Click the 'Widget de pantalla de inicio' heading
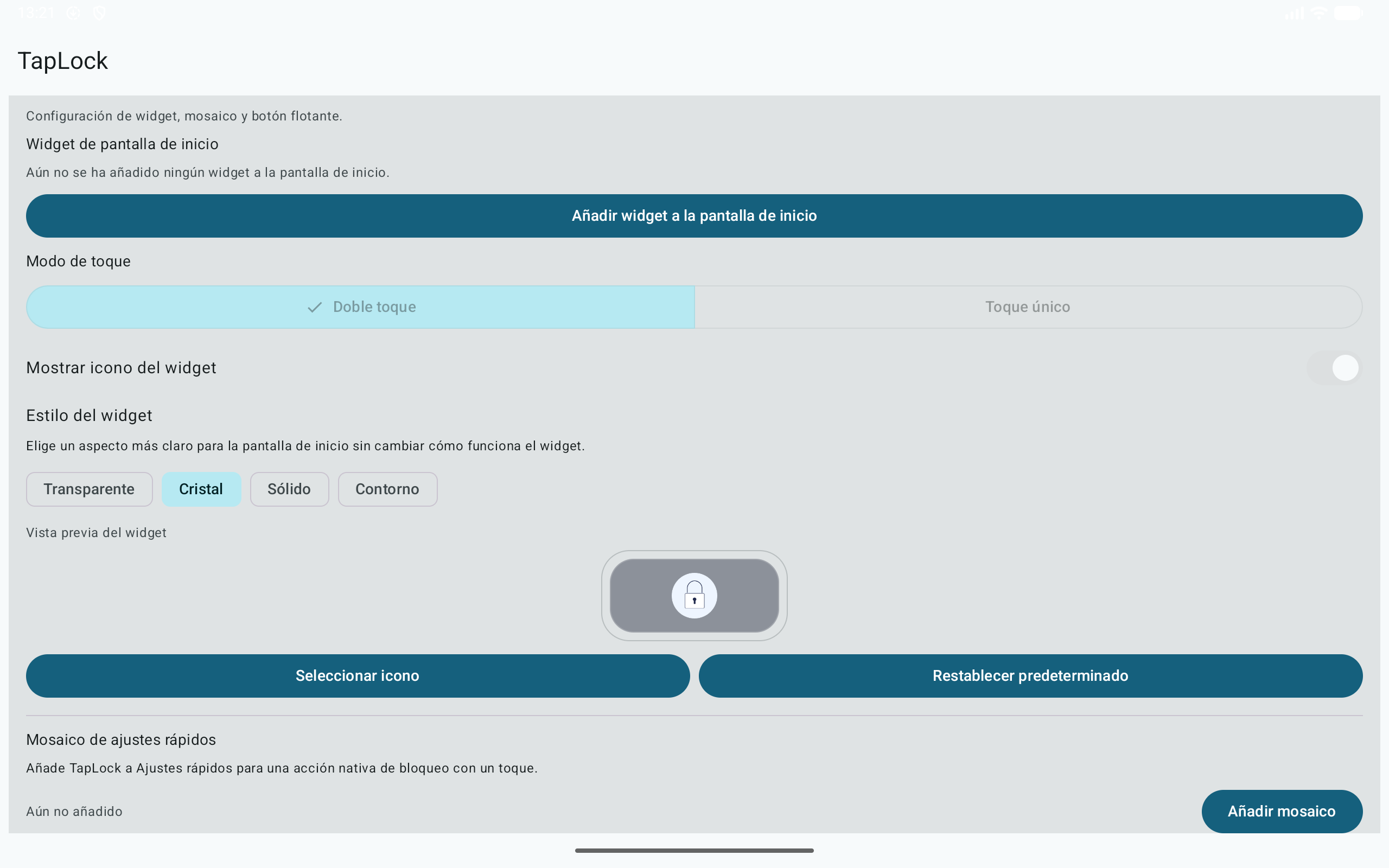 [122, 144]
